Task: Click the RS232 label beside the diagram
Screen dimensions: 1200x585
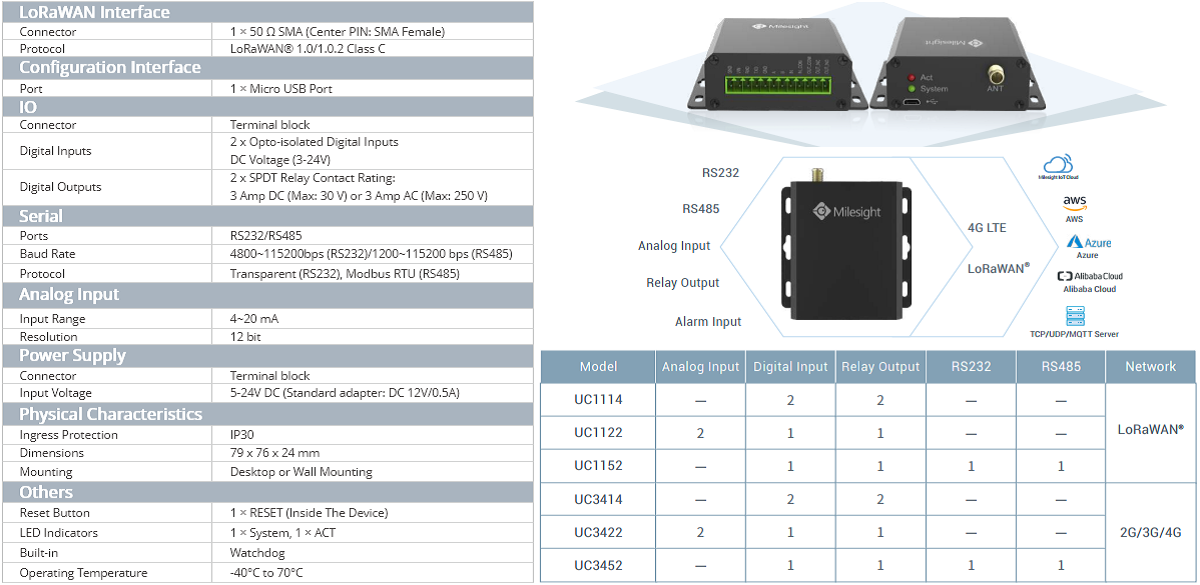Action: [720, 172]
